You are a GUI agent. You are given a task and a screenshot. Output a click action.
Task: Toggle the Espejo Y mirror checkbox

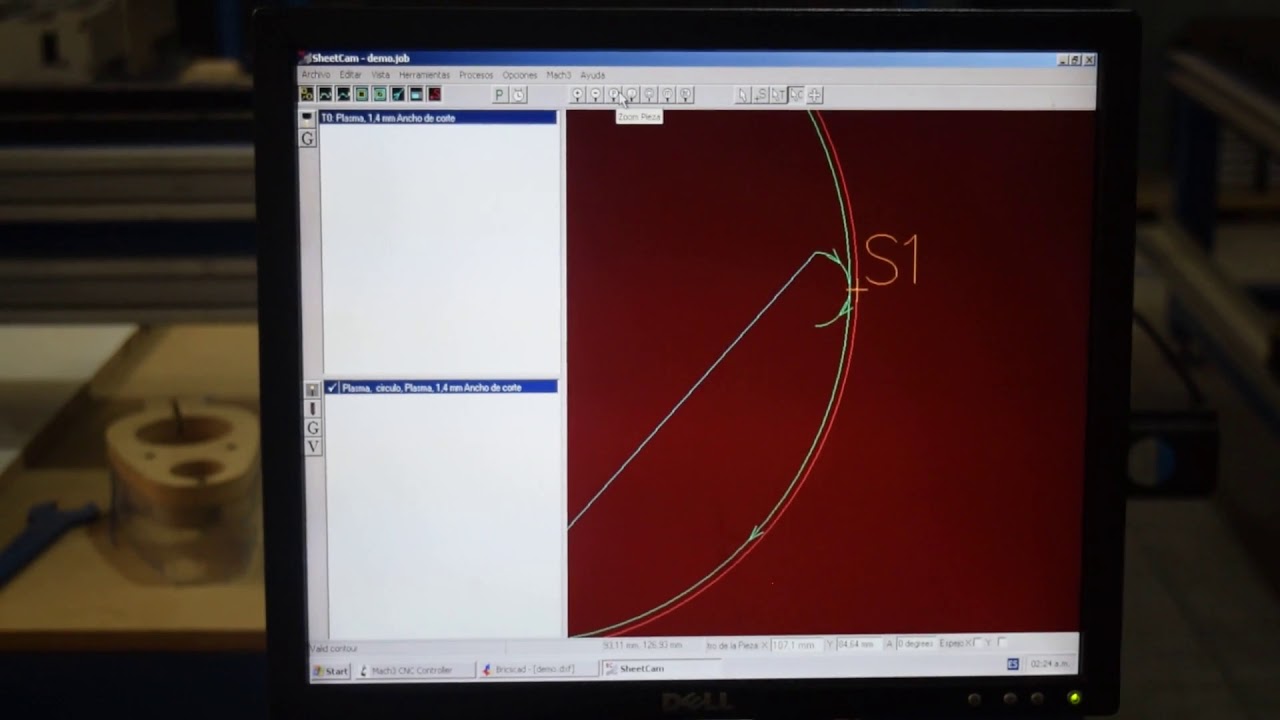coord(1001,642)
